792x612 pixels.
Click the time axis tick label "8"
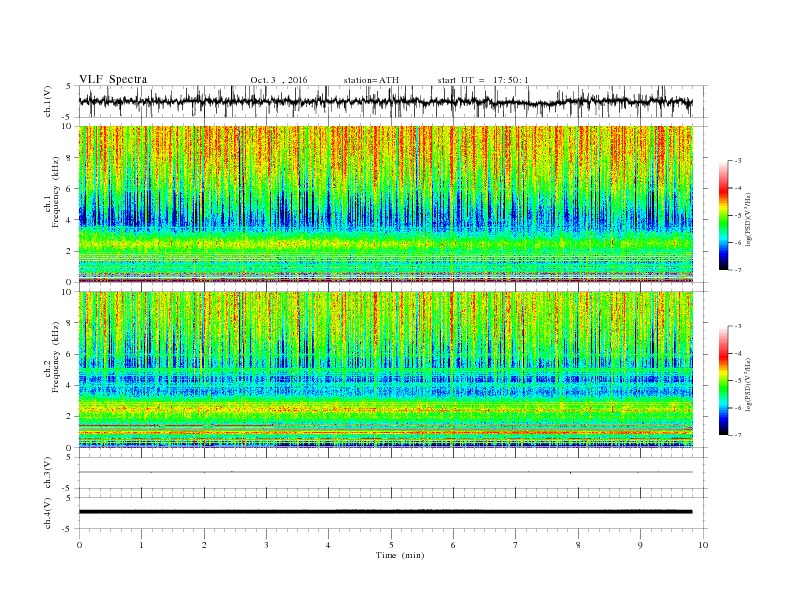point(578,545)
